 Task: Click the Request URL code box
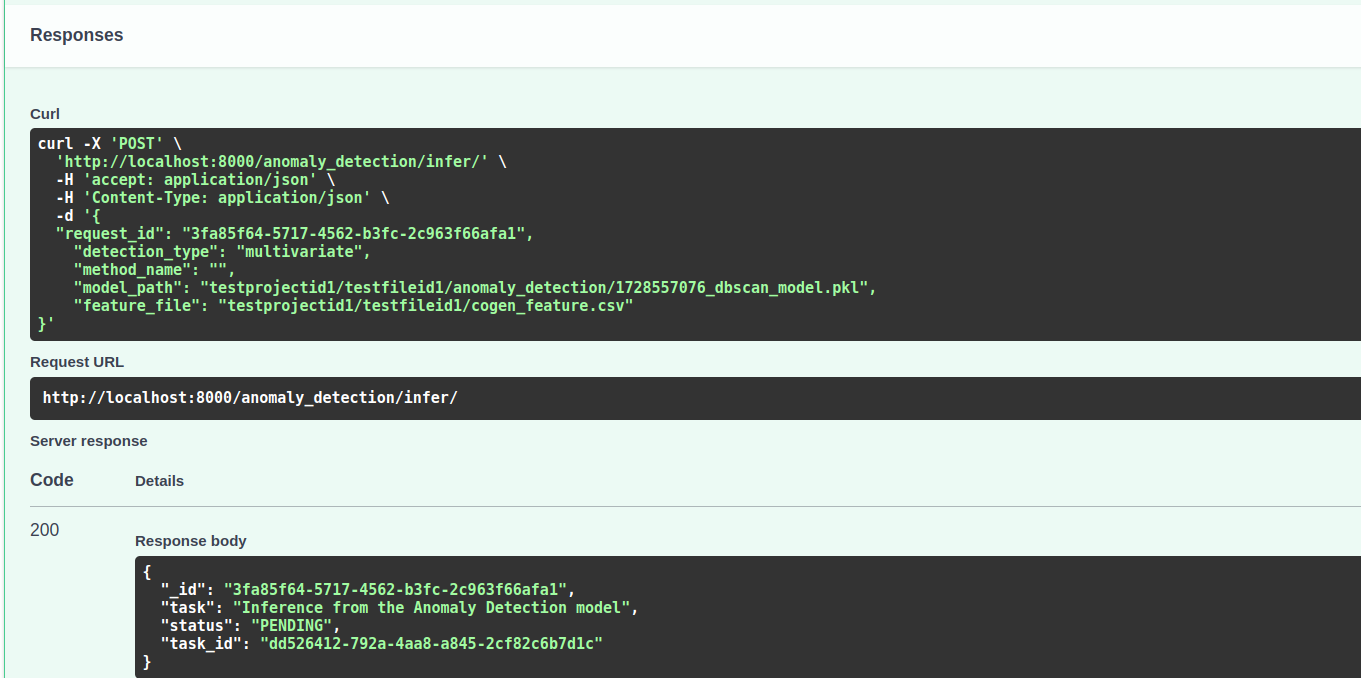(250, 398)
